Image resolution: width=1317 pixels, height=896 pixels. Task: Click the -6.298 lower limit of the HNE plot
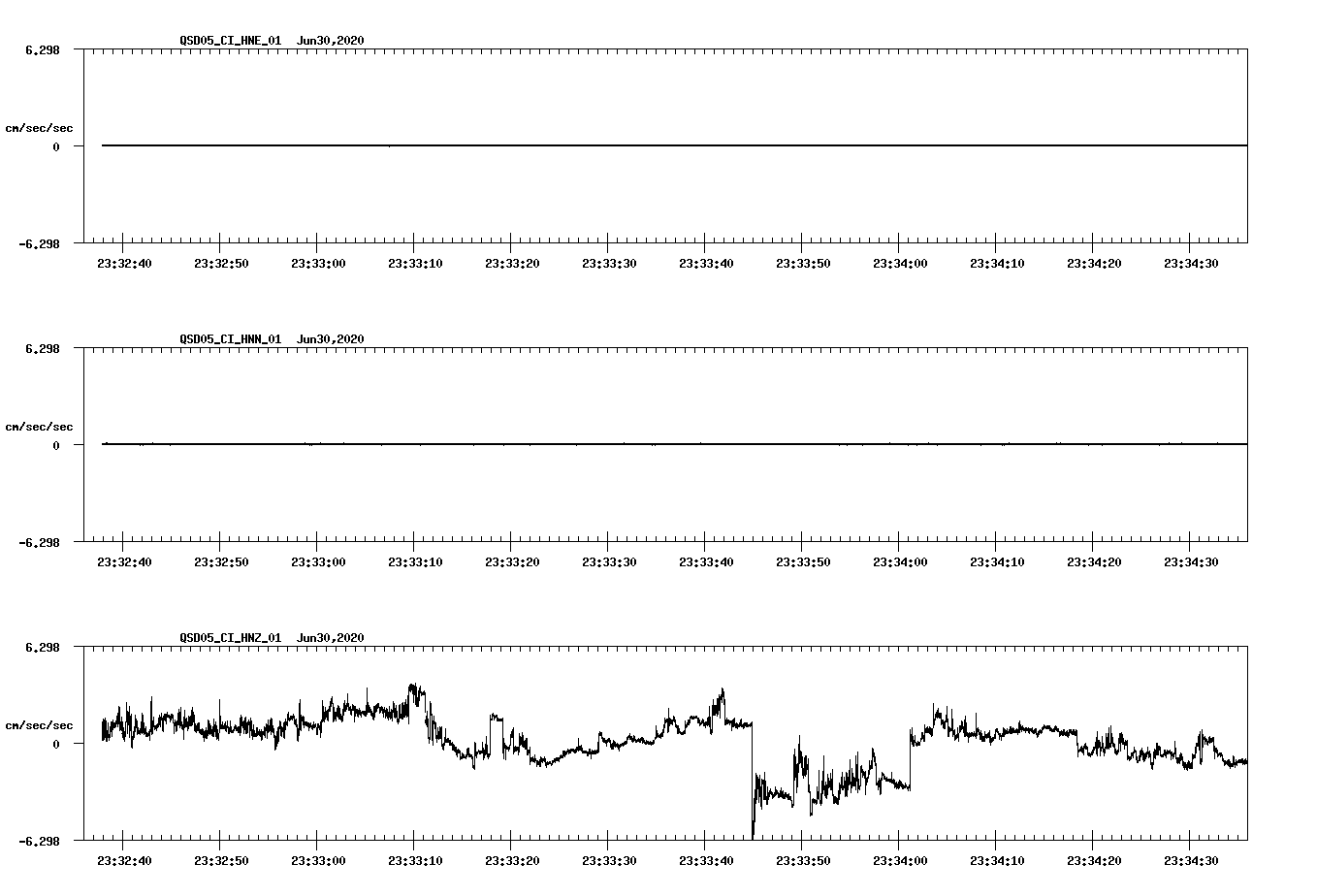(x=39, y=243)
